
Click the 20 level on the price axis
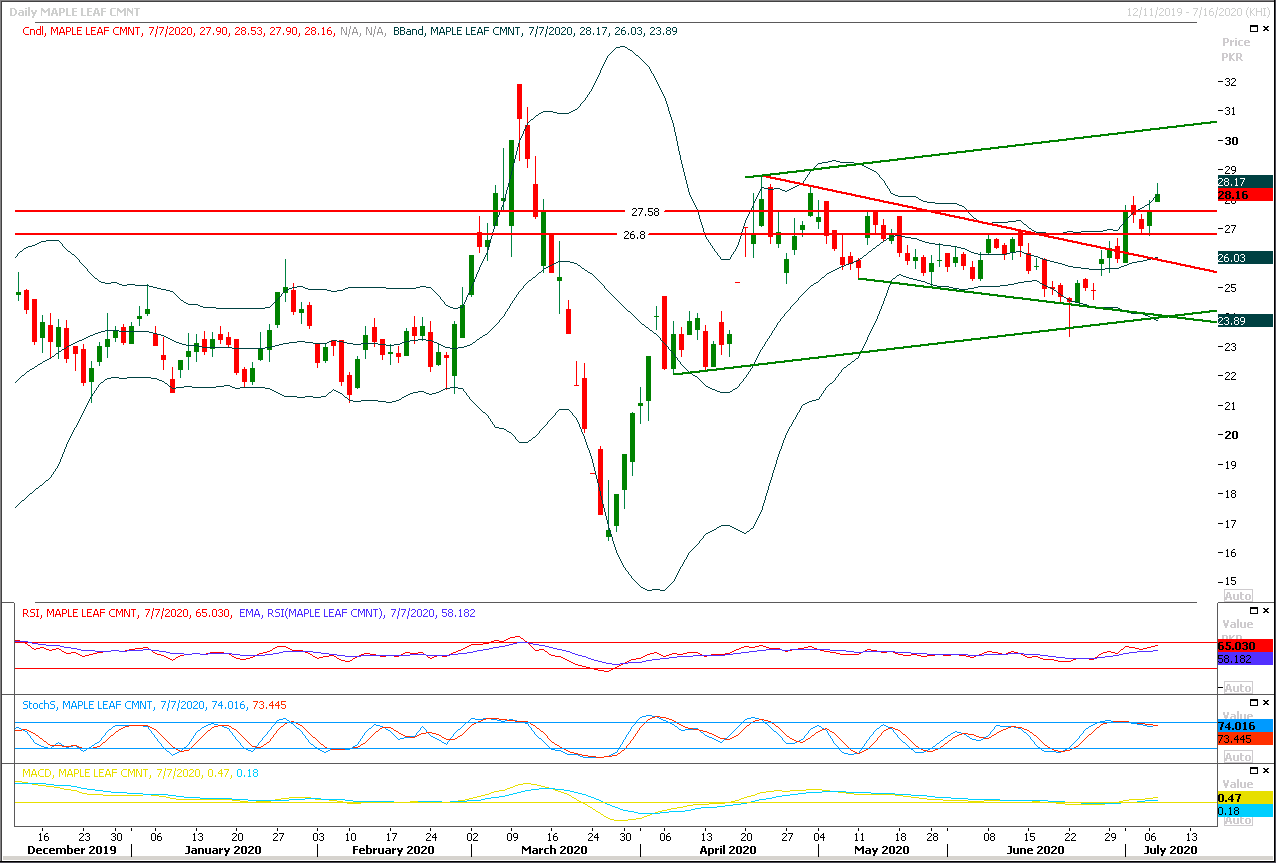pos(1233,435)
